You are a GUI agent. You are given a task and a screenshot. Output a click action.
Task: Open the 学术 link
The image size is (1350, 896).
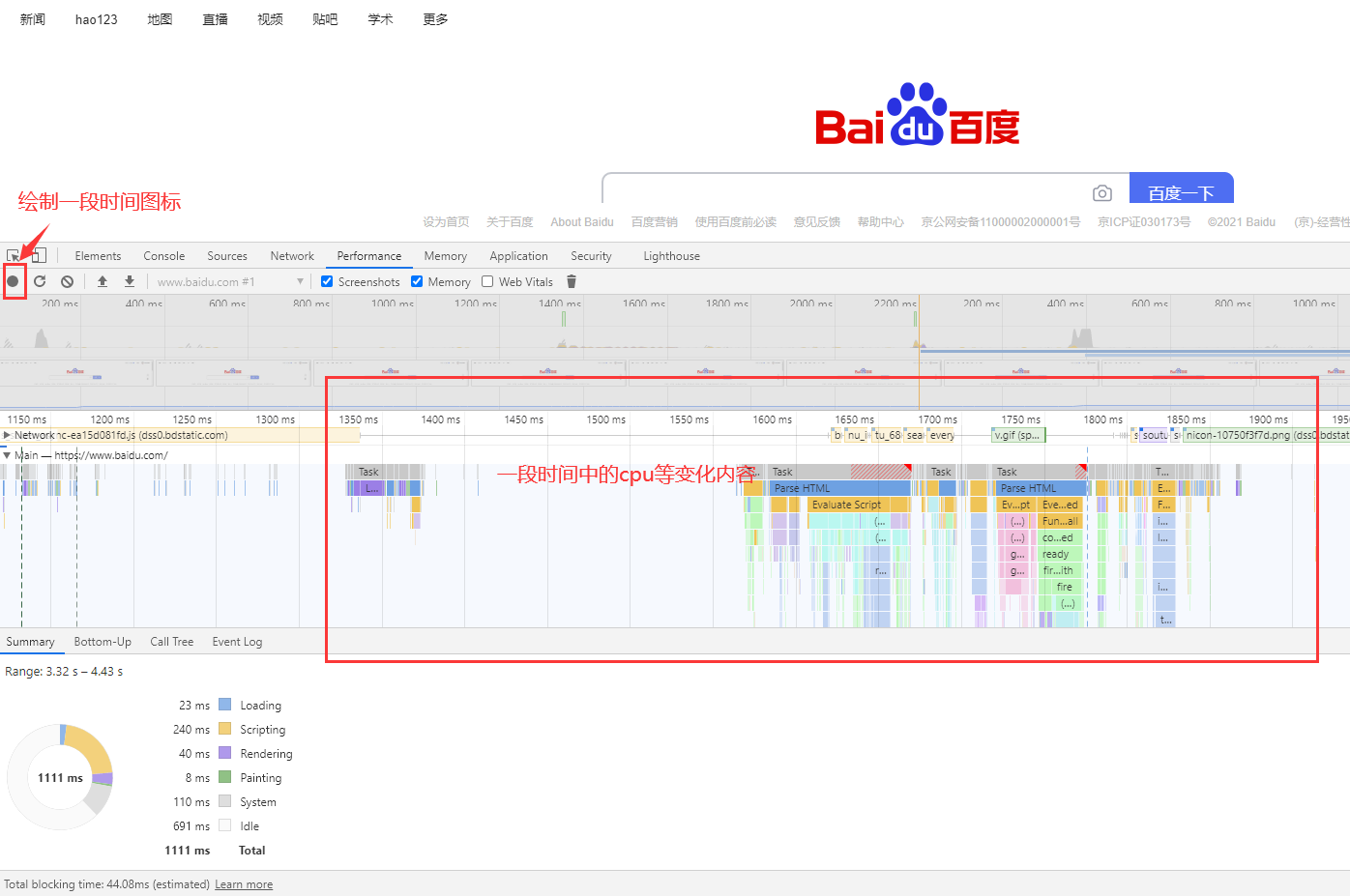(381, 19)
